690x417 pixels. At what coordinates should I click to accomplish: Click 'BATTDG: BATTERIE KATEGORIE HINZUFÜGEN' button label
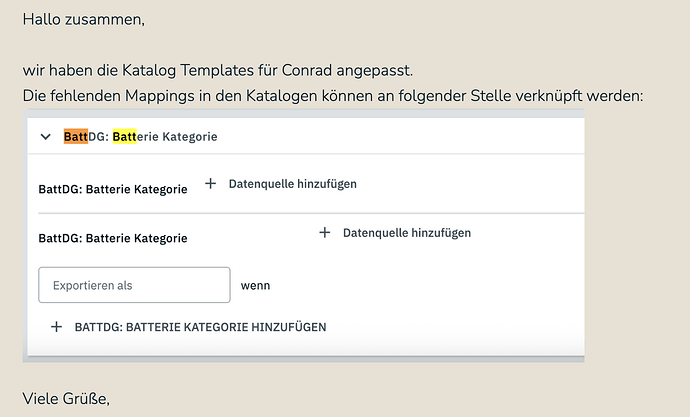pos(200,327)
